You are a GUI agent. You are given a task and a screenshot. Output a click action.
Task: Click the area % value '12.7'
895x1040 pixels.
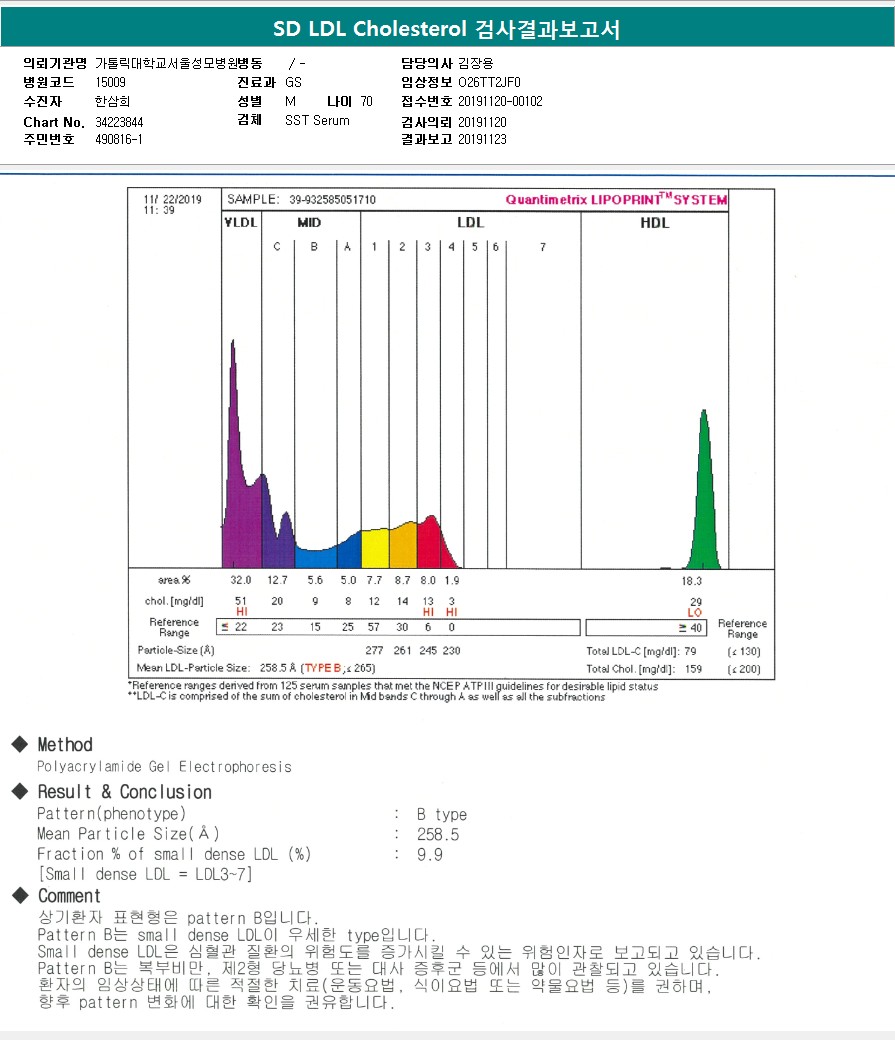pyautogui.click(x=277, y=580)
